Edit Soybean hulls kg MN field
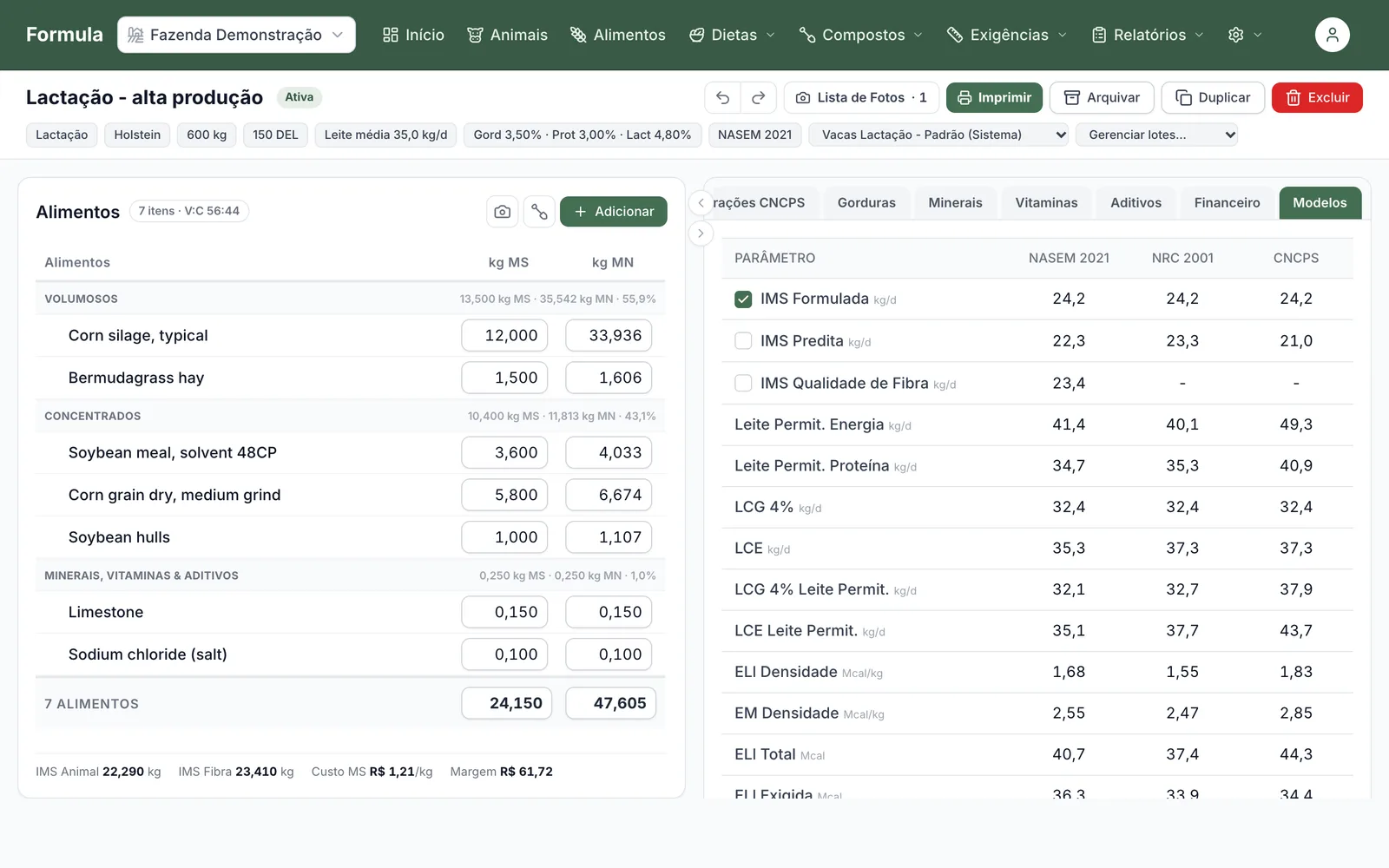 tap(609, 537)
